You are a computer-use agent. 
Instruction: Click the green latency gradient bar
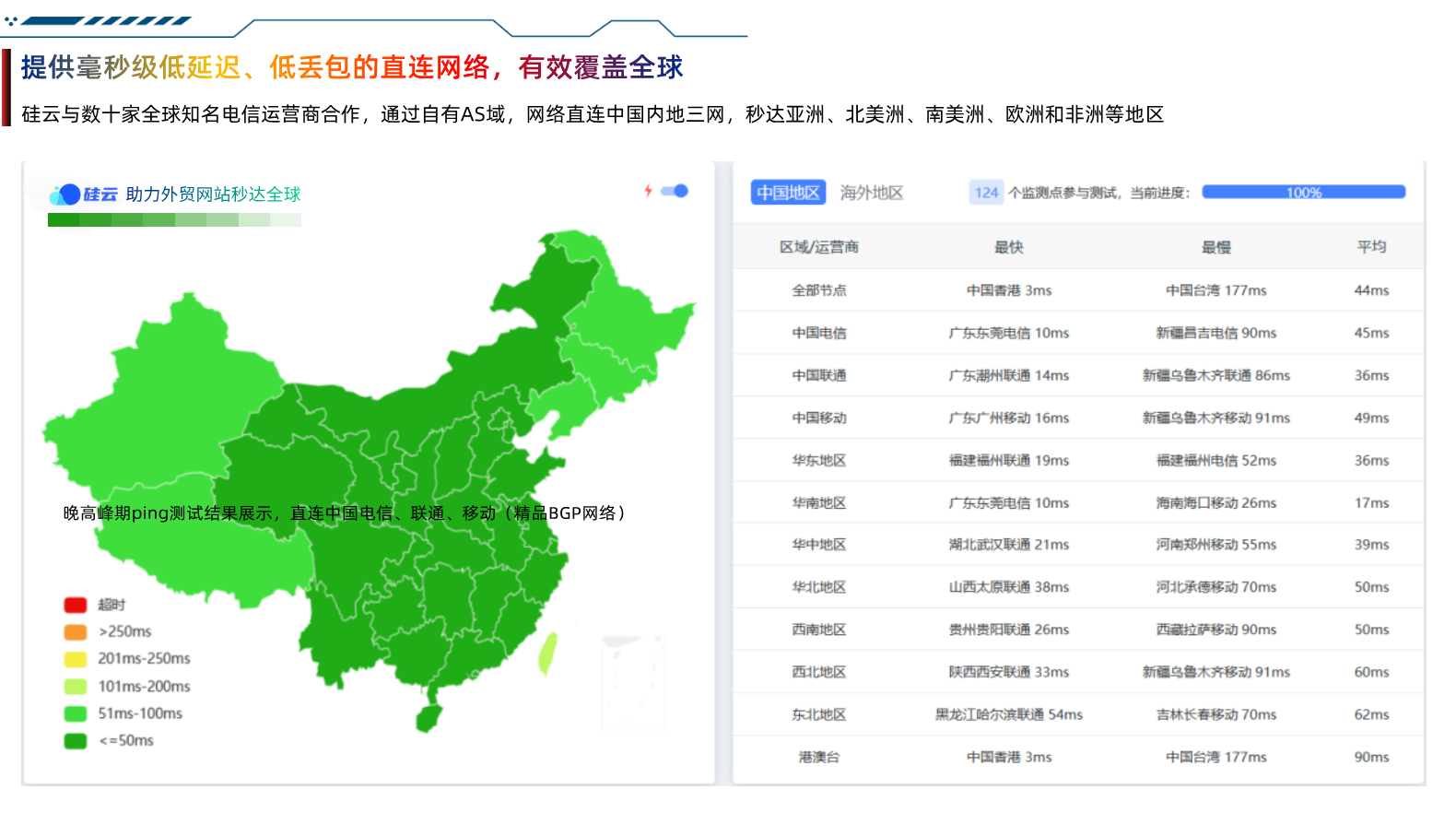174,219
